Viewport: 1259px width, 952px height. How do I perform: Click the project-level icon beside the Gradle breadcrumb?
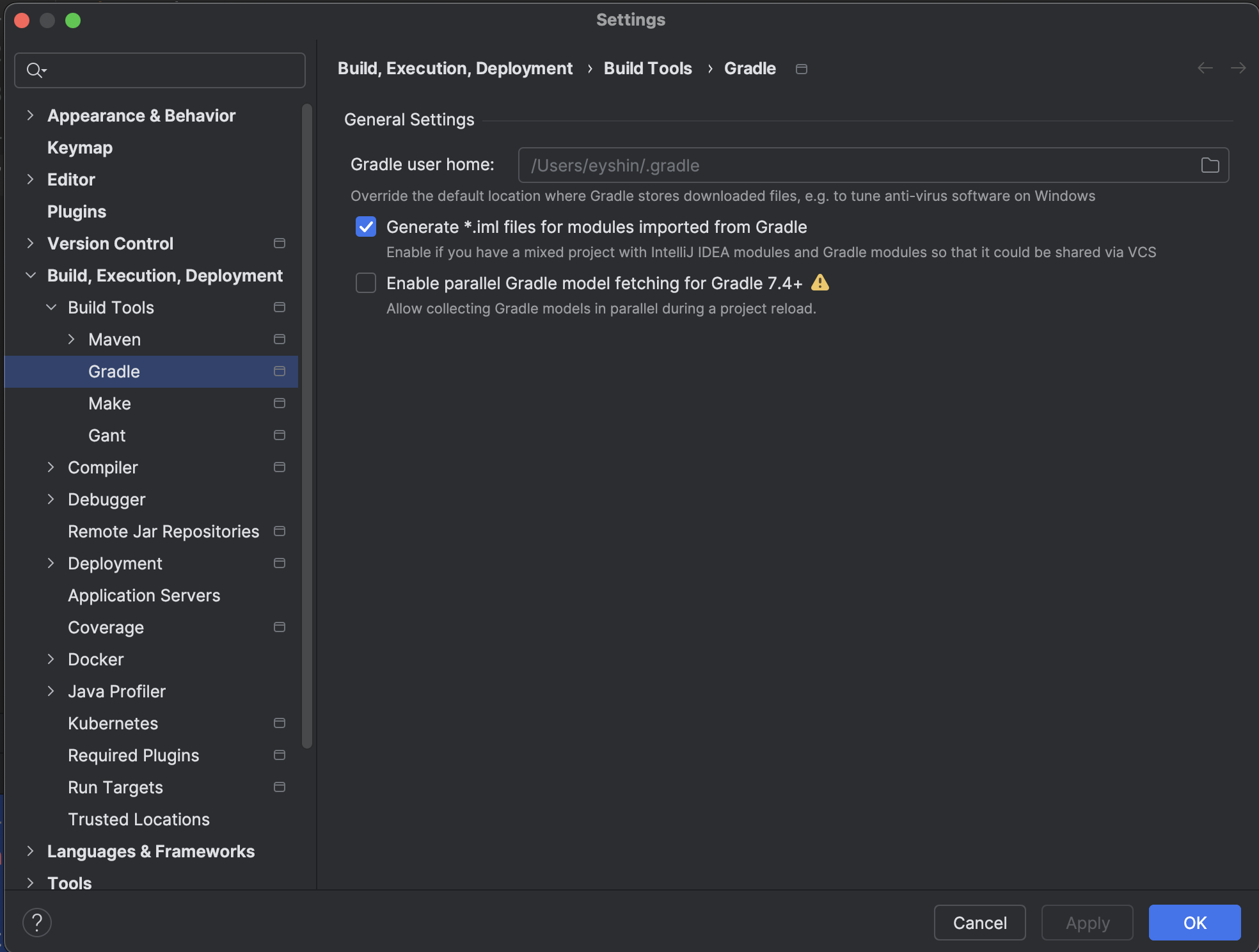(x=802, y=68)
